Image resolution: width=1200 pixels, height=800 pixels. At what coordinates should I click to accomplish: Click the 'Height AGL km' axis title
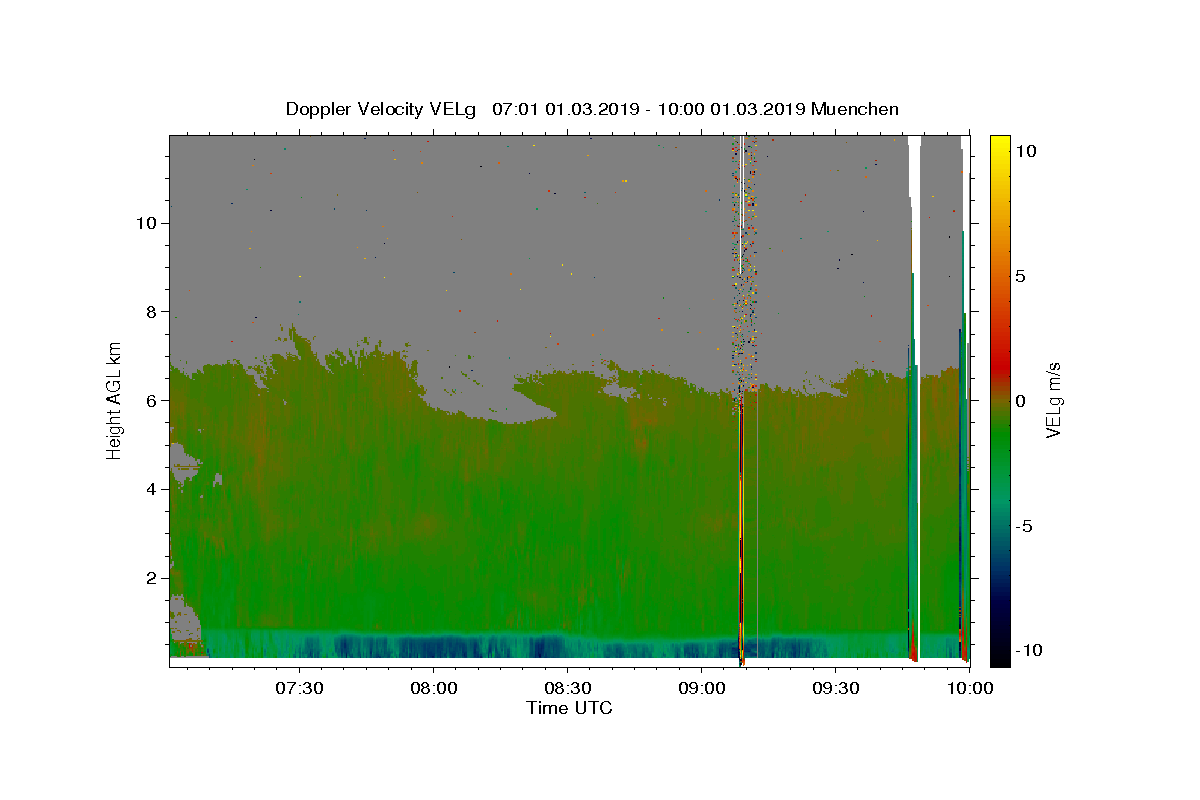[x=114, y=401]
